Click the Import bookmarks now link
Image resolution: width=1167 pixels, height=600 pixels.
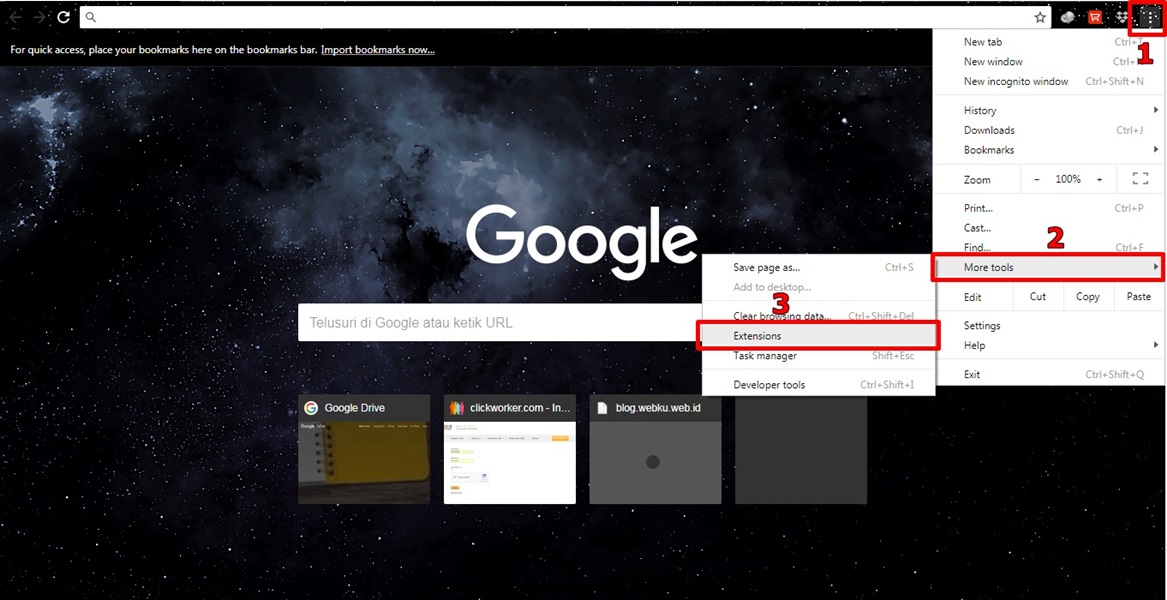click(x=376, y=49)
